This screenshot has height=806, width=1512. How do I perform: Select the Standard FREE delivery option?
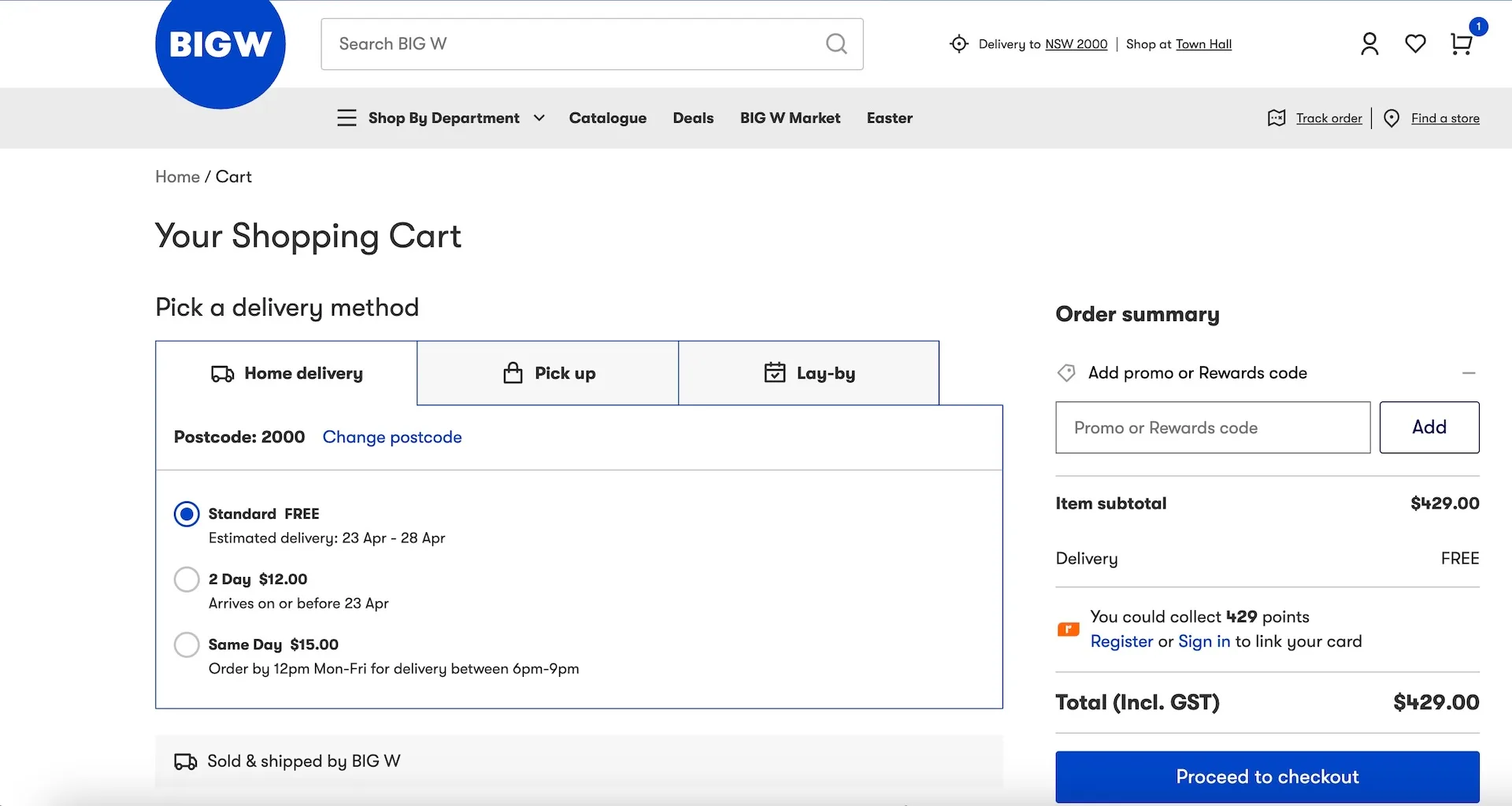187,513
